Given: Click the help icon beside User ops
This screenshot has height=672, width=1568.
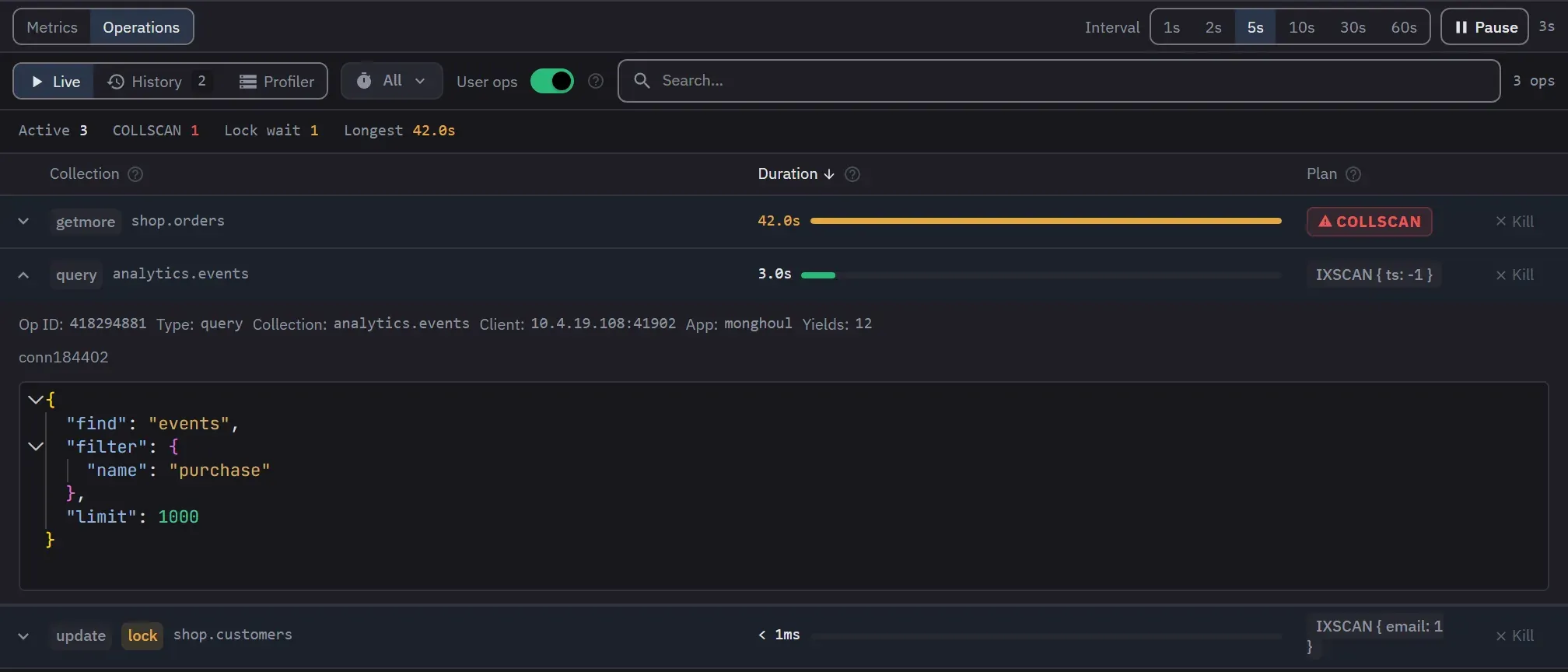Looking at the screenshot, I should point(596,81).
